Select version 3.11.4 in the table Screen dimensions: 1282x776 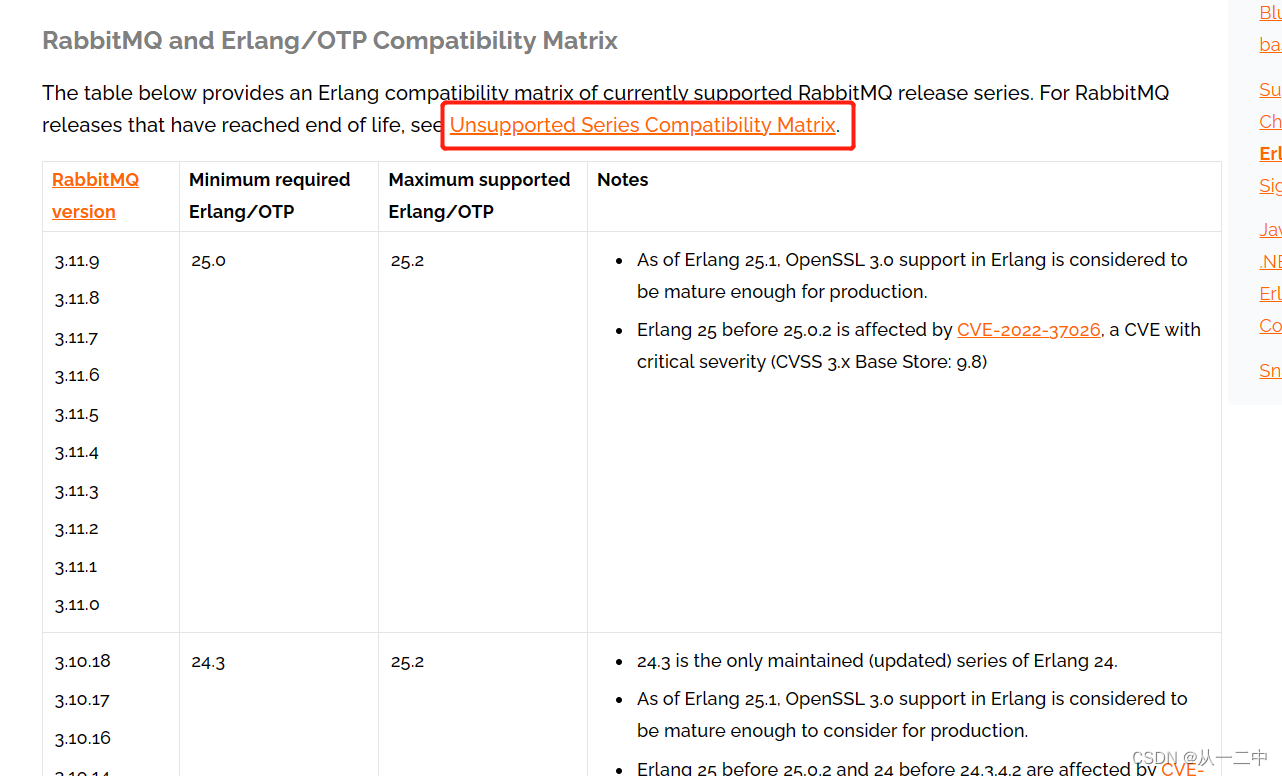click(x=77, y=452)
